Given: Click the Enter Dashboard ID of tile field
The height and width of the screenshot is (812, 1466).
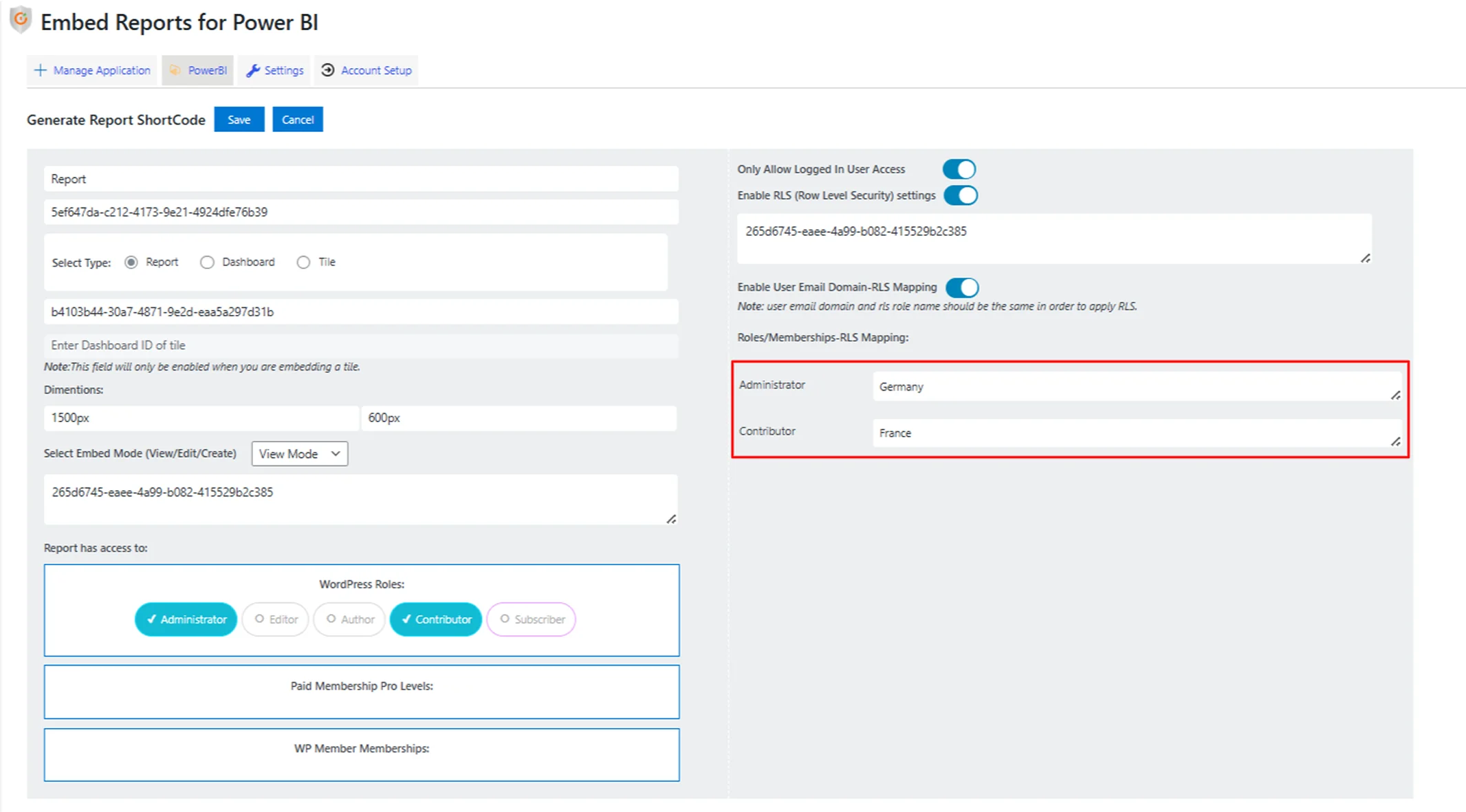Looking at the screenshot, I should click(x=361, y=345).
